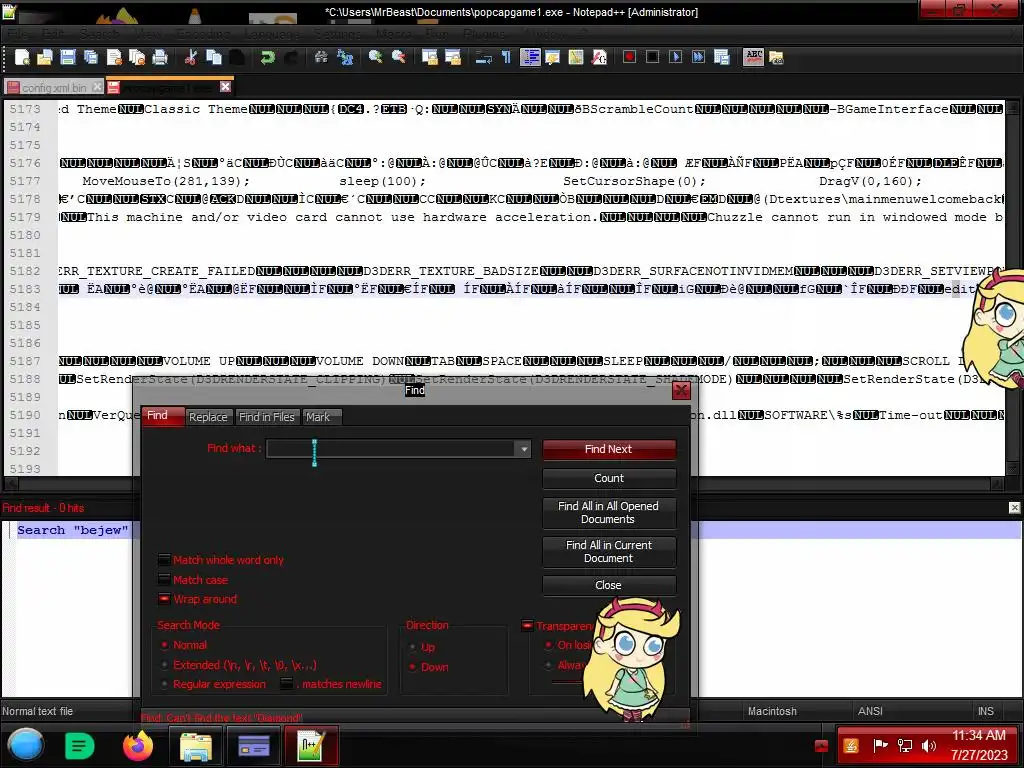This screenshot has height=768, width=1024.
Task: Open File Explorer from the taskbar
Action: (x=196, y=746)
